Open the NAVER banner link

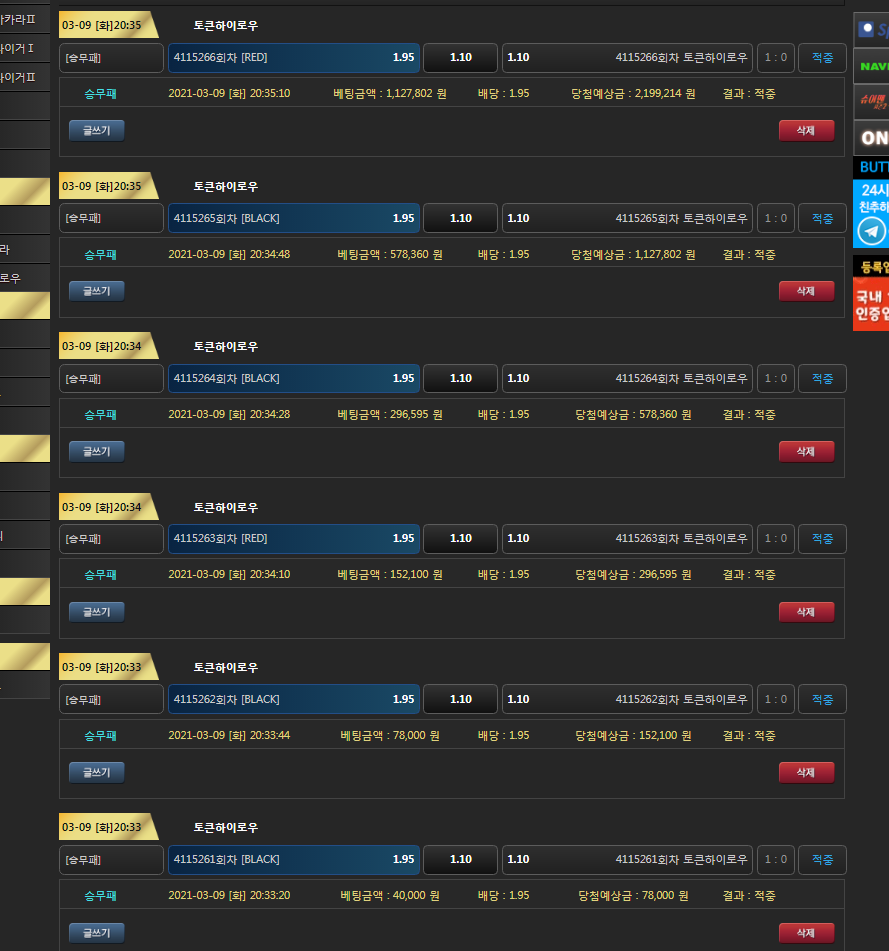[x=871, y=66]
